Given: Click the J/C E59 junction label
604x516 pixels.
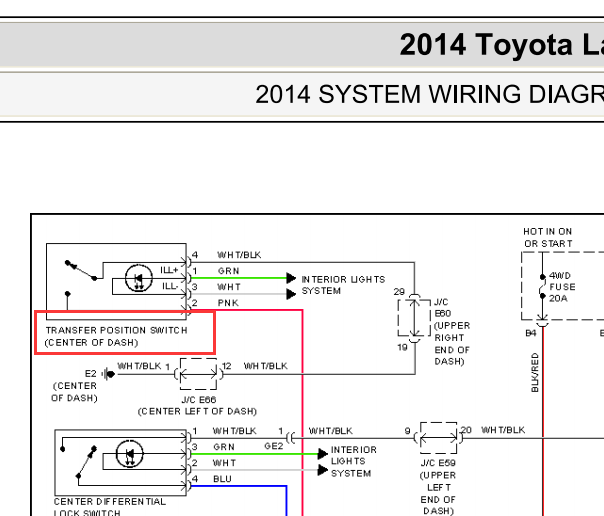Looking at the screenshot, I should pyautogui.click(x=438, y=463).
